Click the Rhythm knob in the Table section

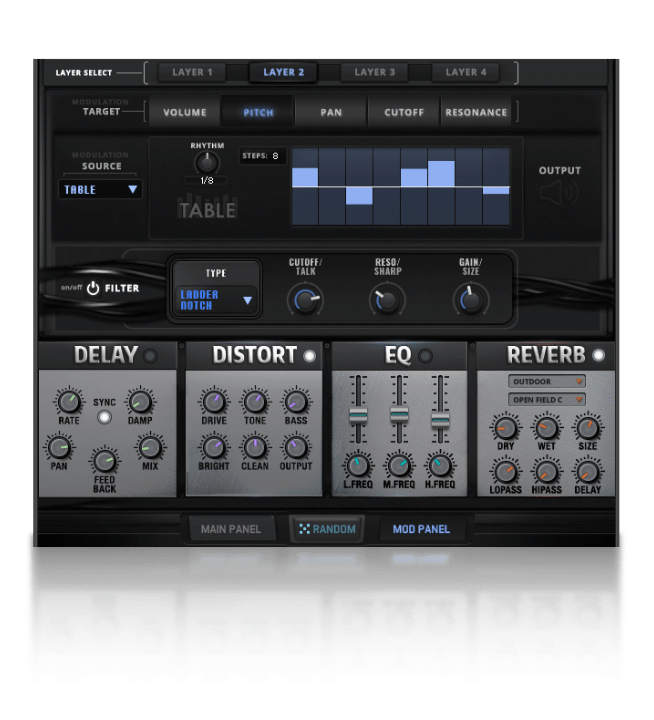(x=206, y=162)
